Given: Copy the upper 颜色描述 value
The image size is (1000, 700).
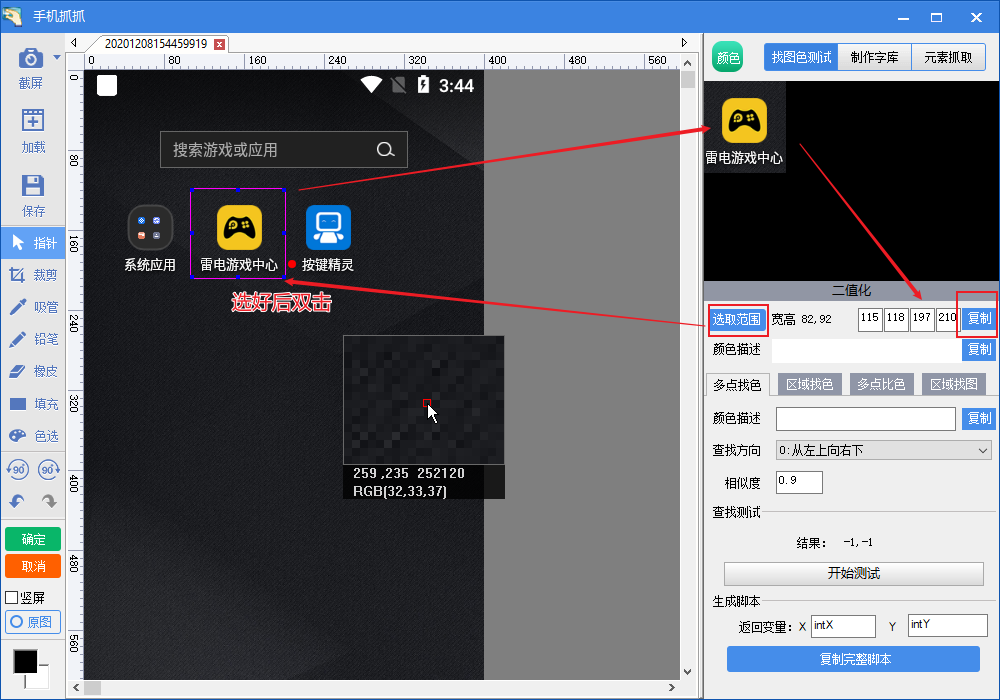Looking at the screenshot, I should coord(979,349).
